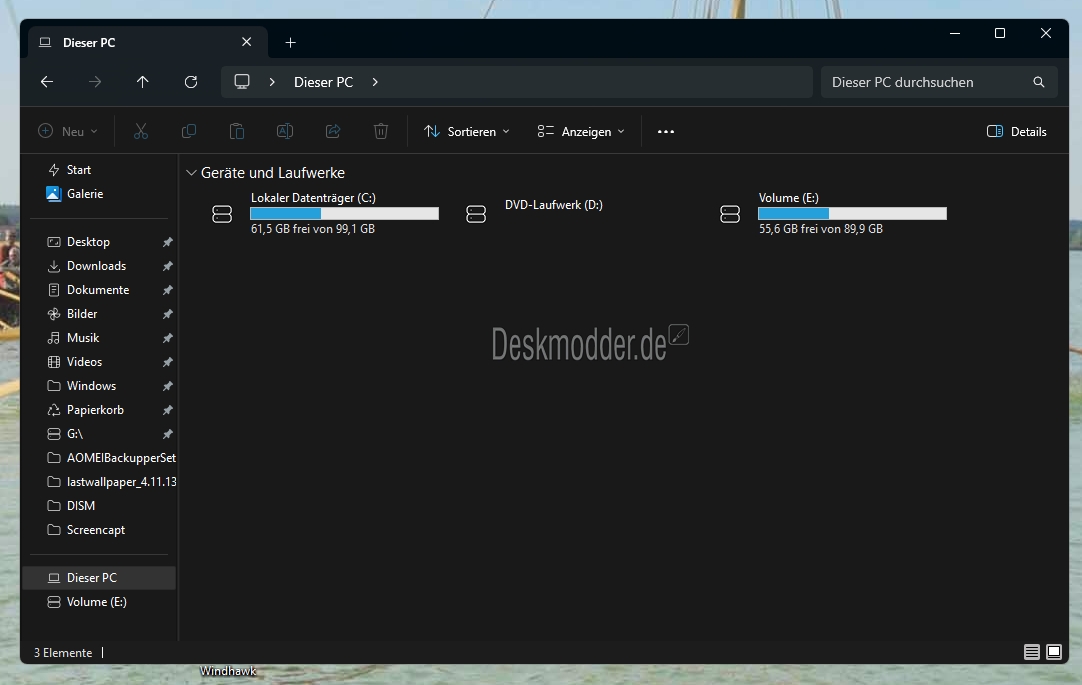Switch to the details list view icon
Image resolution: width=1082 pixels, height=685 pixels.
click(x=1032, y=652)
